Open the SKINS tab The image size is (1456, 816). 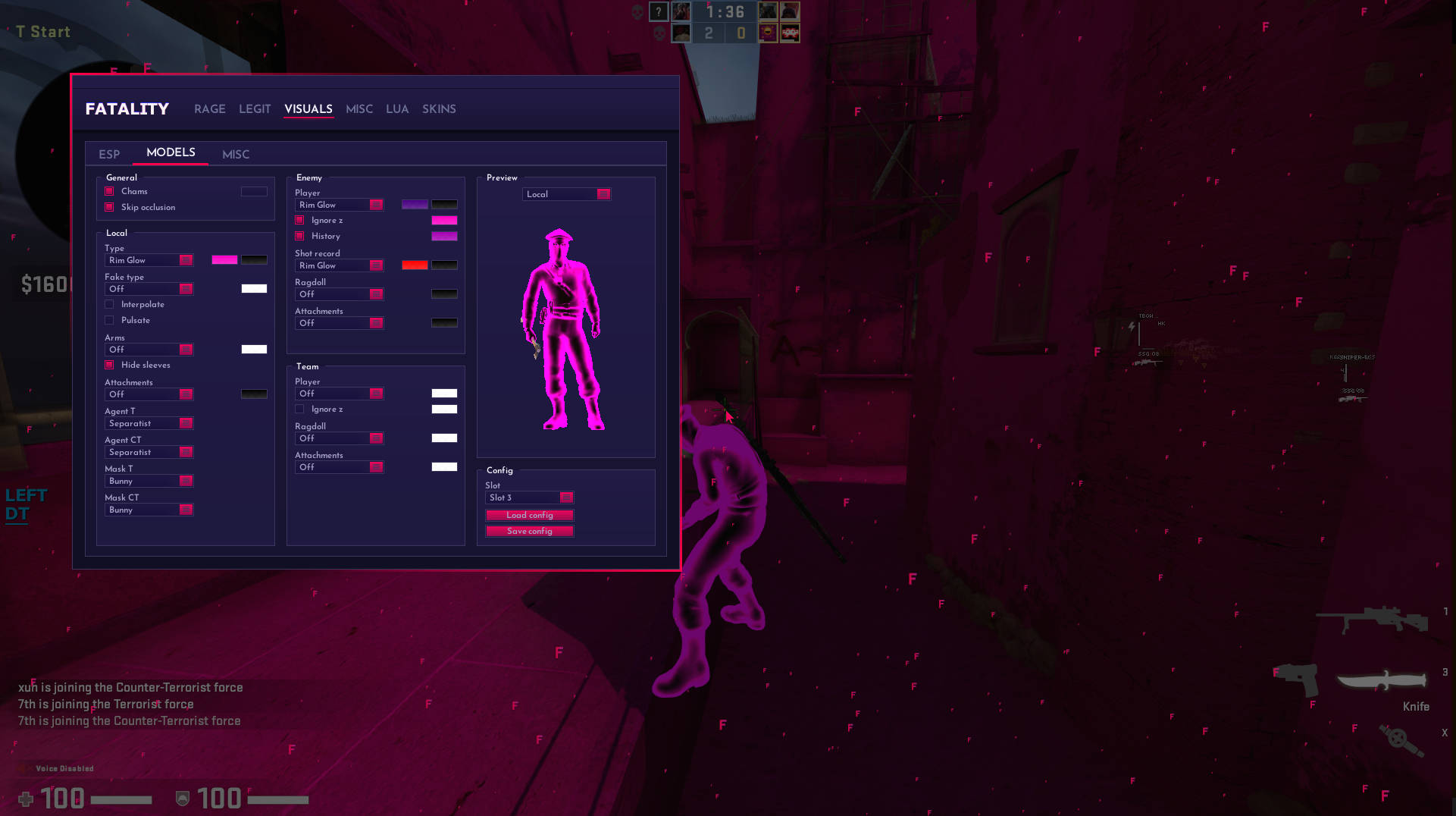click(x=439, y=109)
